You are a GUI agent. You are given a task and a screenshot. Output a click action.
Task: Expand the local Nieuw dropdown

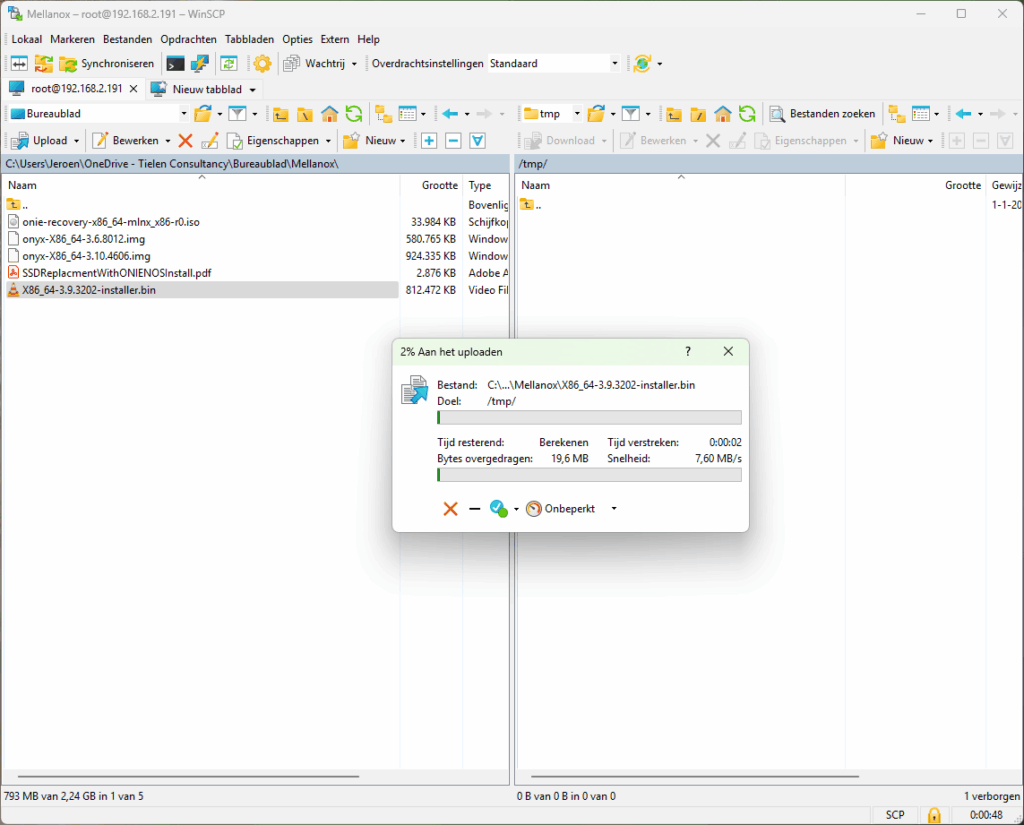[x=402, y=141]
